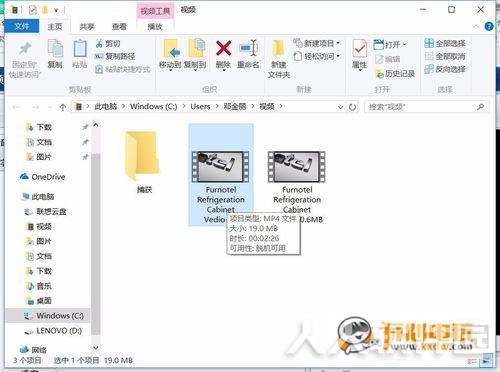Click the quick access toolbar properties icon
The height and width of the screenshot is (372, 500).
coord(32,10)
